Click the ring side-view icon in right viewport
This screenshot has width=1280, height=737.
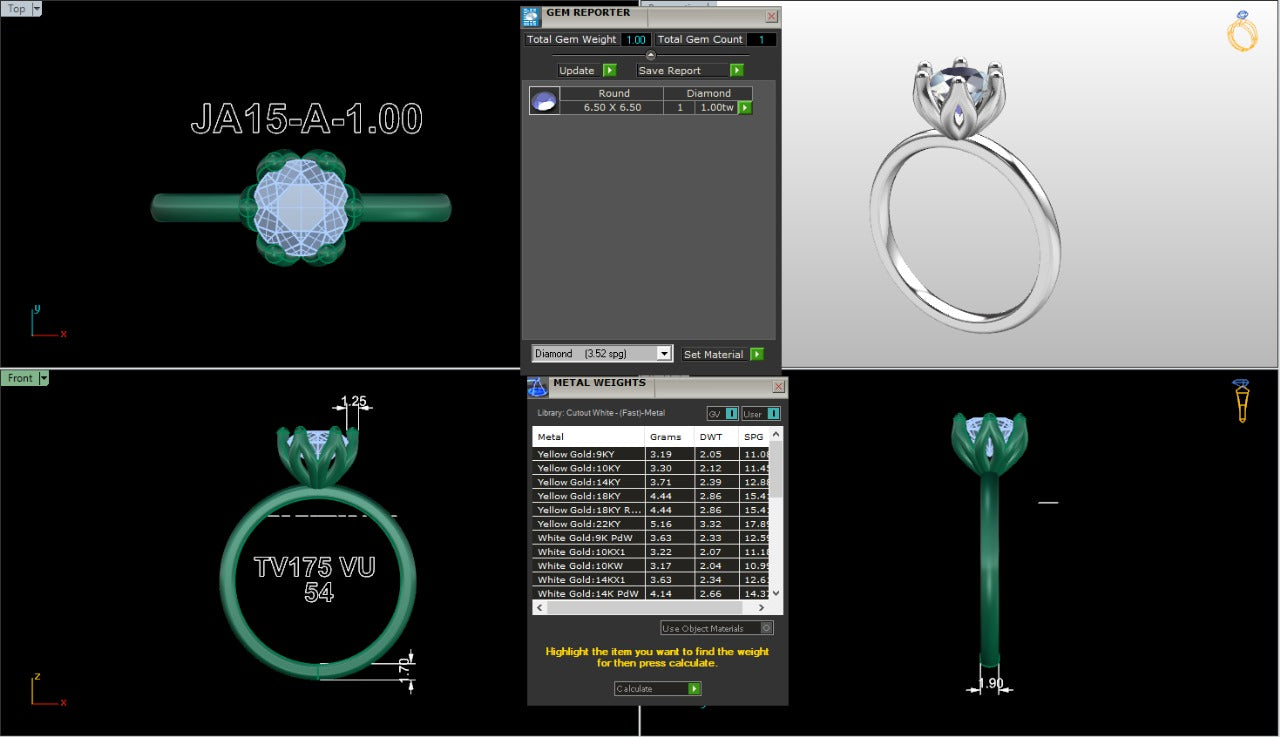pos(1241,400)
